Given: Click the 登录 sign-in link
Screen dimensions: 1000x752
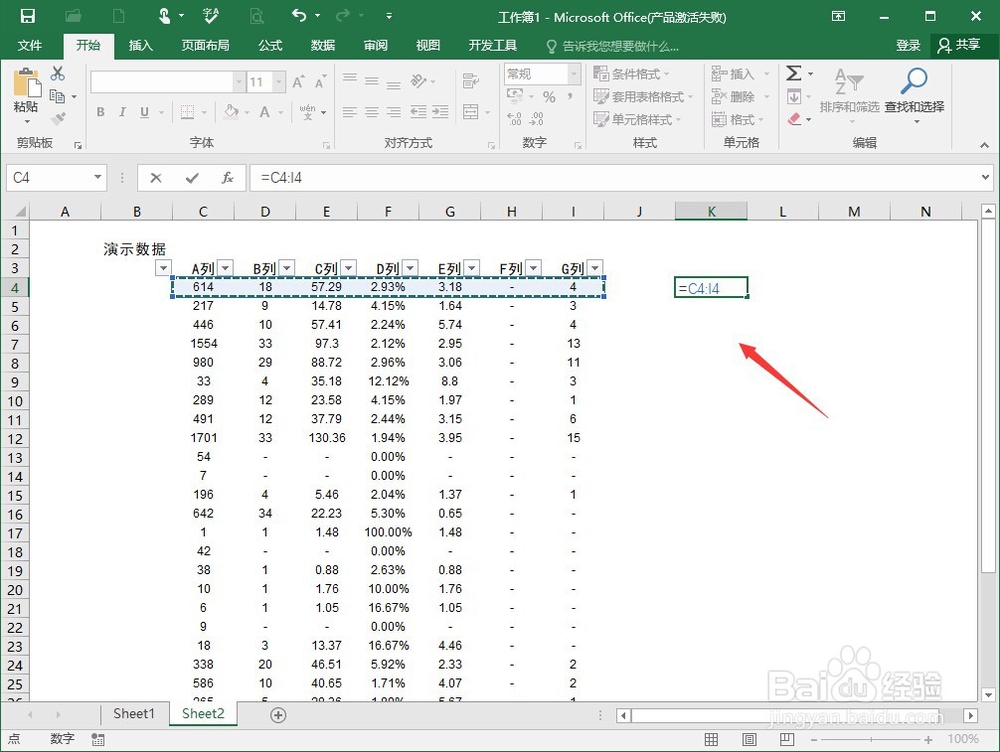Looking at the screenshot, I should coord(907,45).
